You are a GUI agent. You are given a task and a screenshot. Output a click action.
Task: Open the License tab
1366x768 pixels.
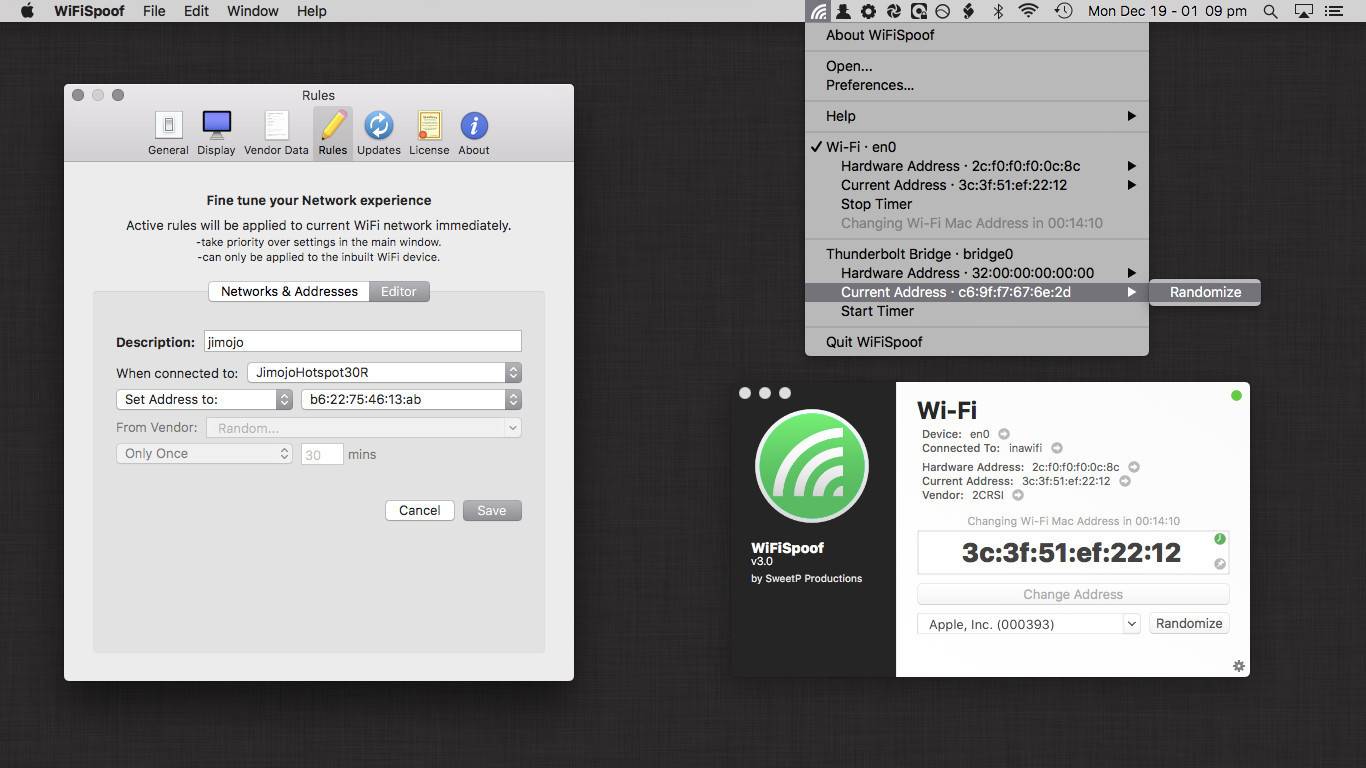pyautogui.click(x=429, y=133)
